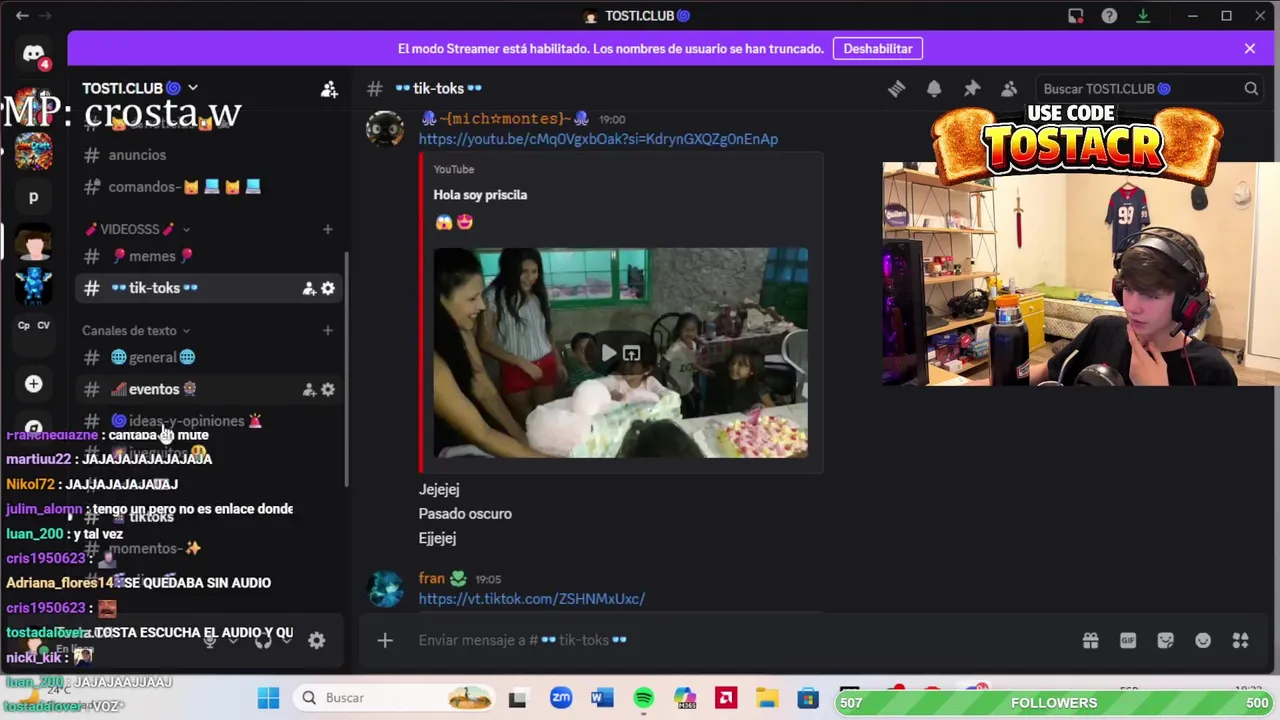Open Word from the taskbar
Image resolution: width=1280 pixels, height=720 pixels.
[x=602, y=698]
